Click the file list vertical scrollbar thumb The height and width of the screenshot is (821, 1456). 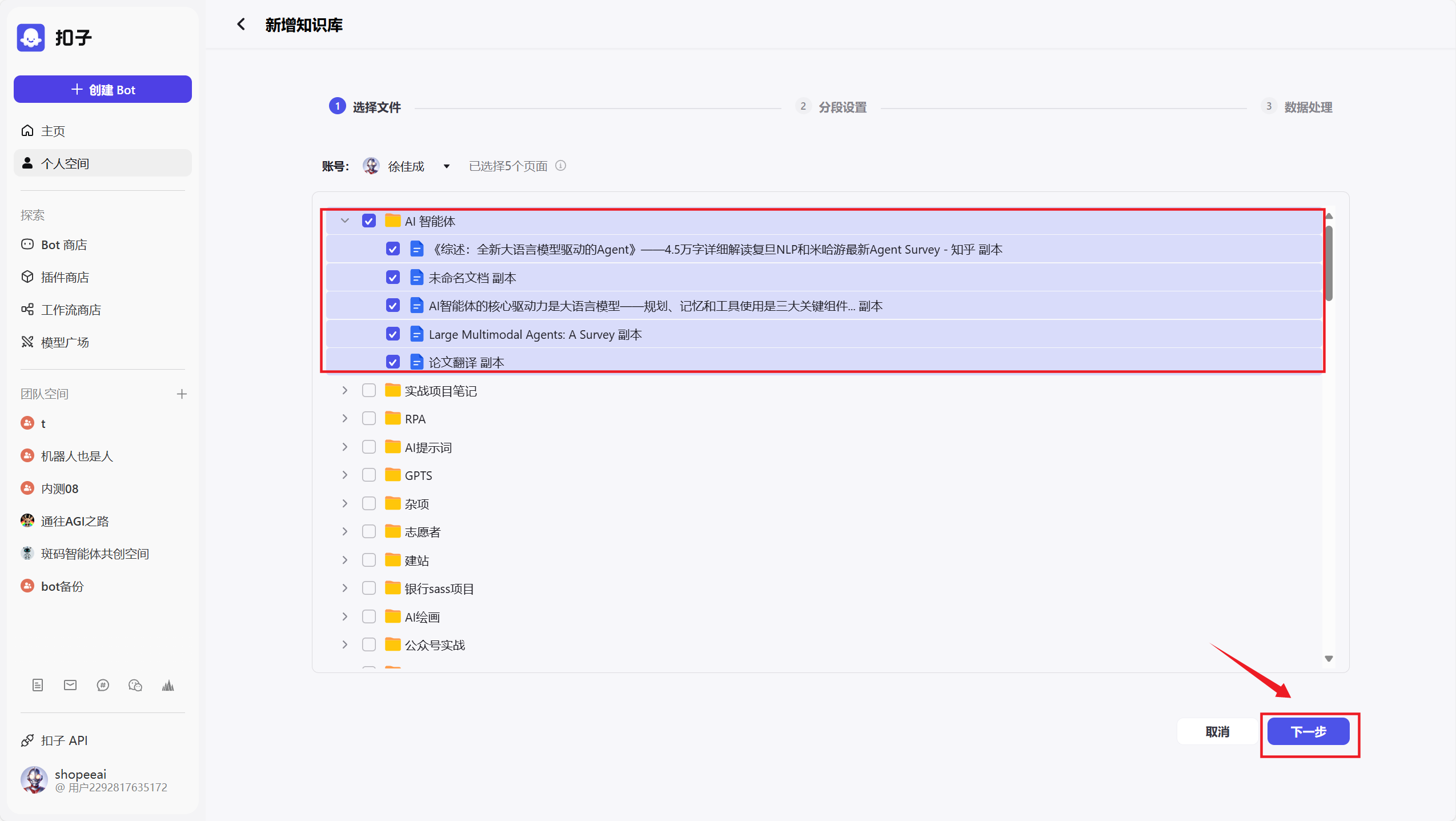coord(1329,263)
